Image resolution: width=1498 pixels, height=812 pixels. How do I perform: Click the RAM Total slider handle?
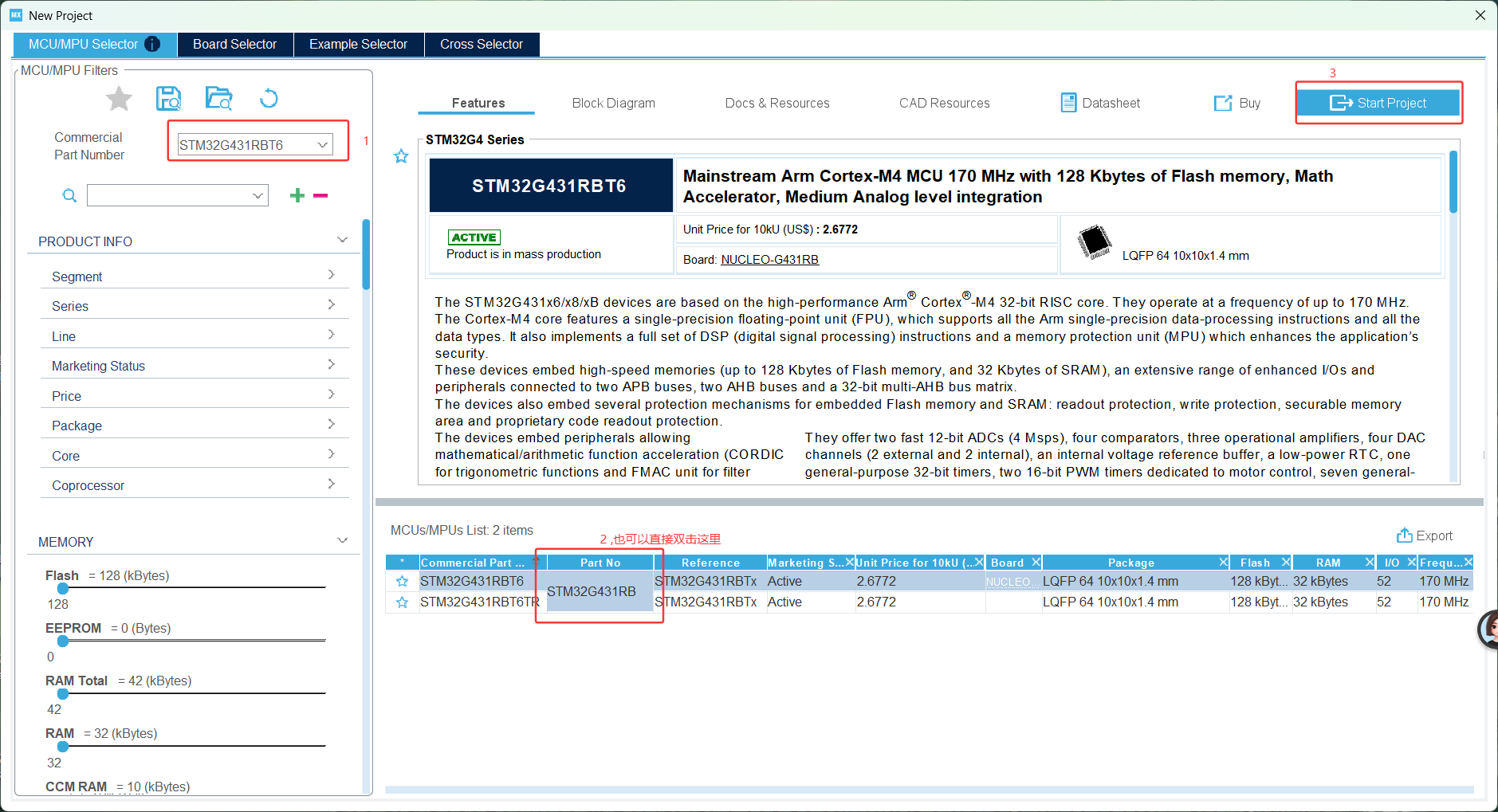(63, 693)
